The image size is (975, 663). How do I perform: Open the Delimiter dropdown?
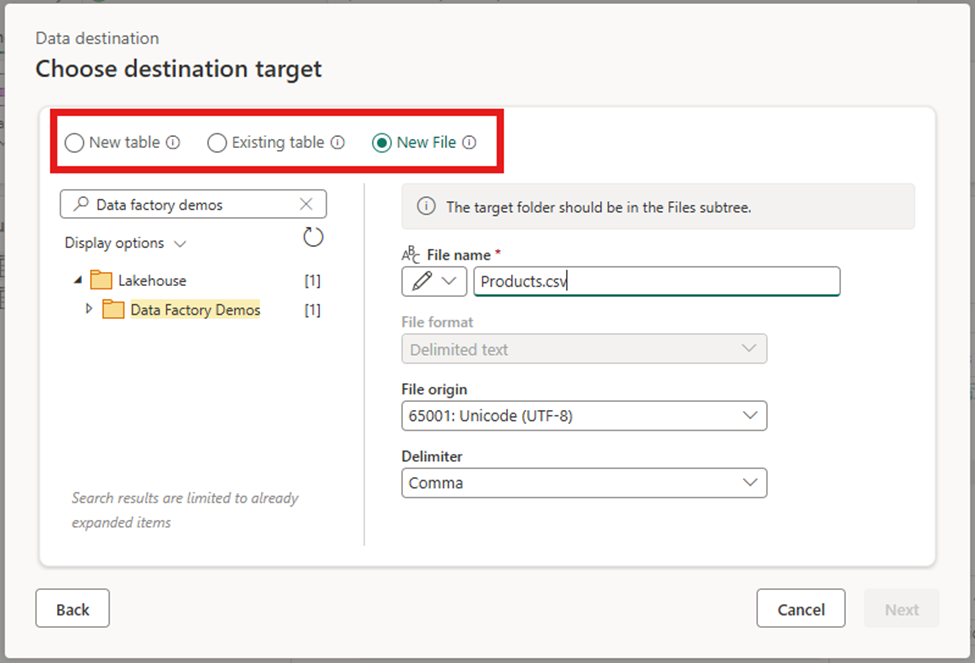pos(584,483)
